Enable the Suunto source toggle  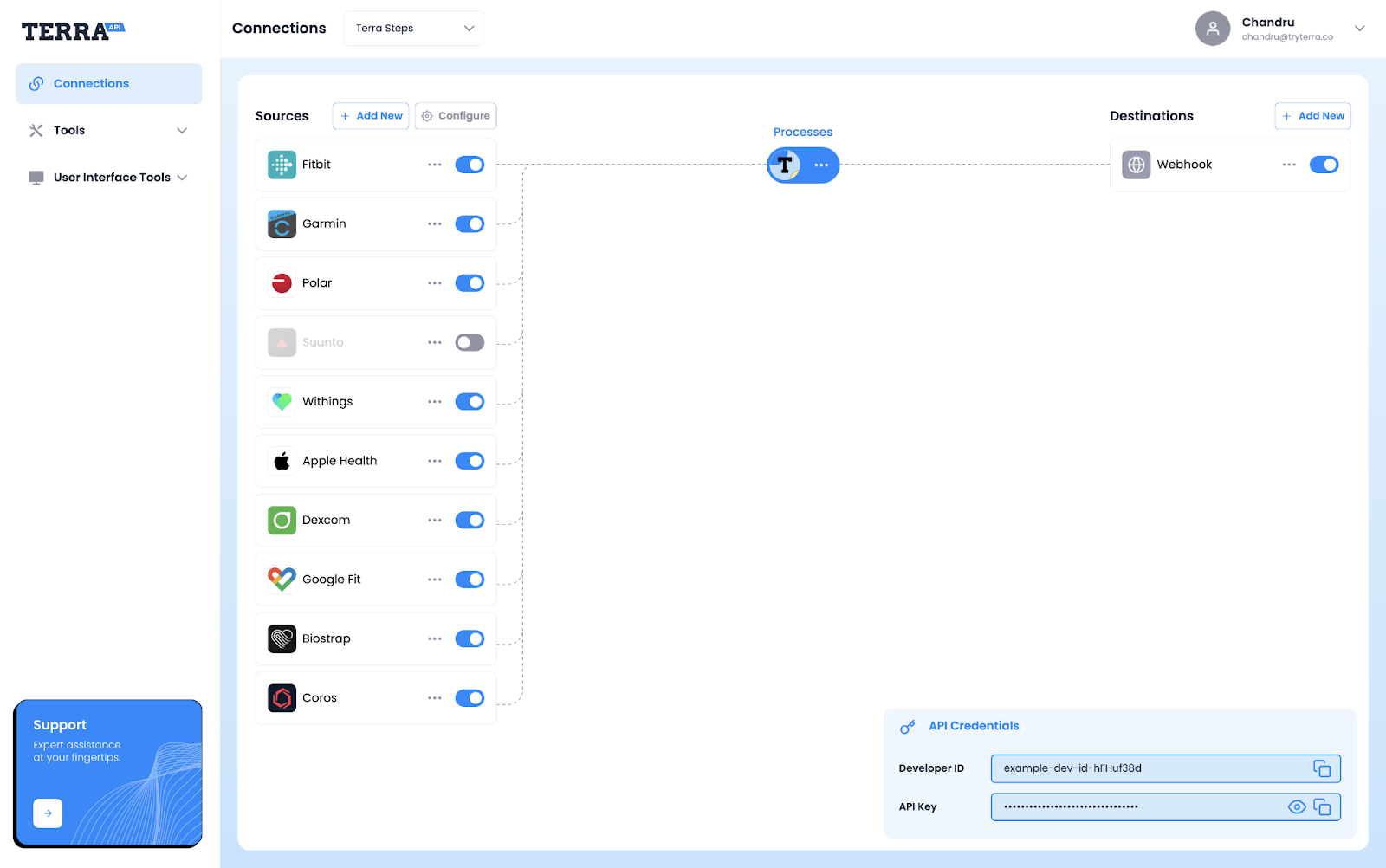click(470, 342)
